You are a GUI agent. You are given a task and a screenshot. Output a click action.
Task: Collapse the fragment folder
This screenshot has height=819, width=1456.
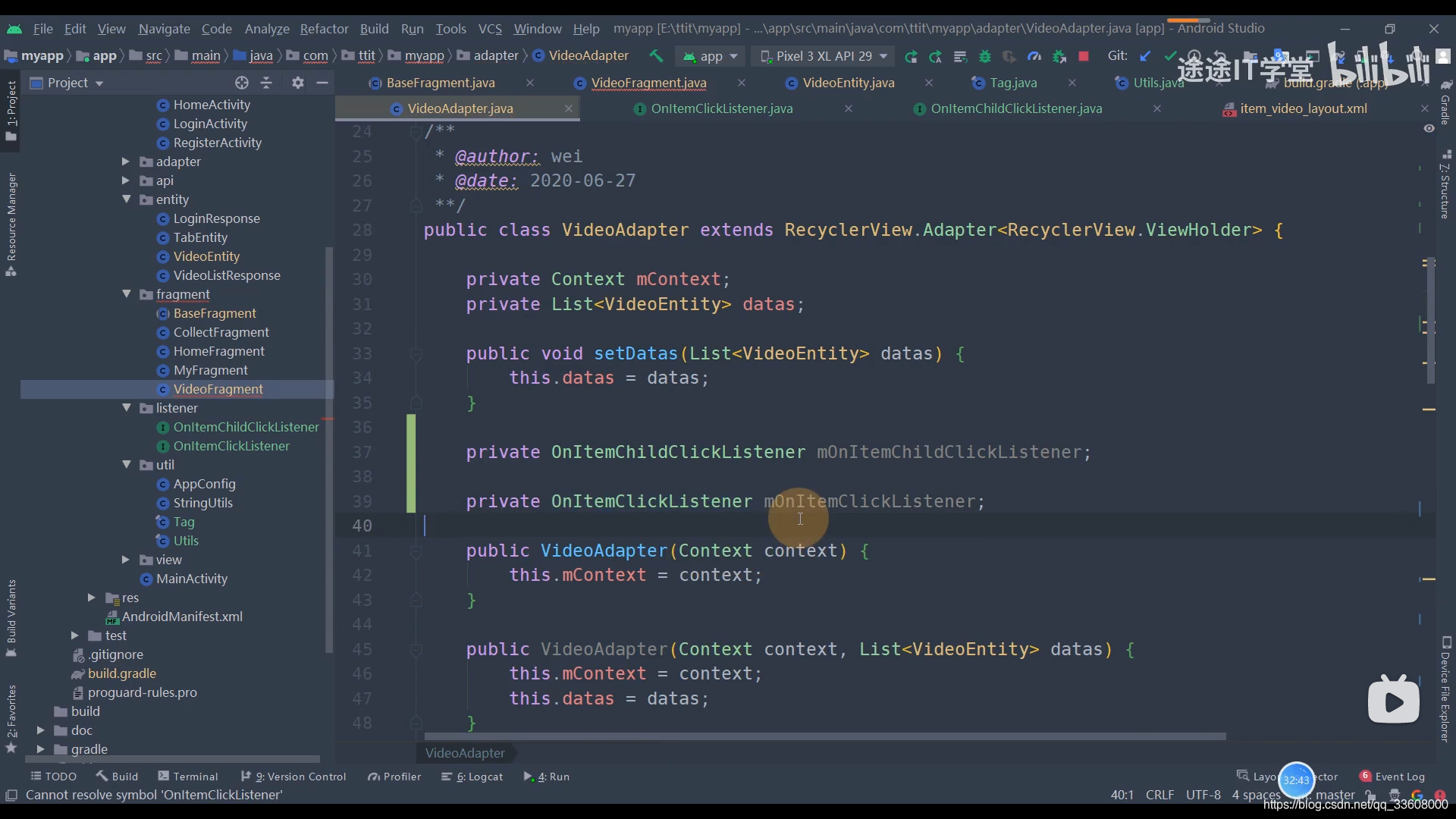coord(126,294)
